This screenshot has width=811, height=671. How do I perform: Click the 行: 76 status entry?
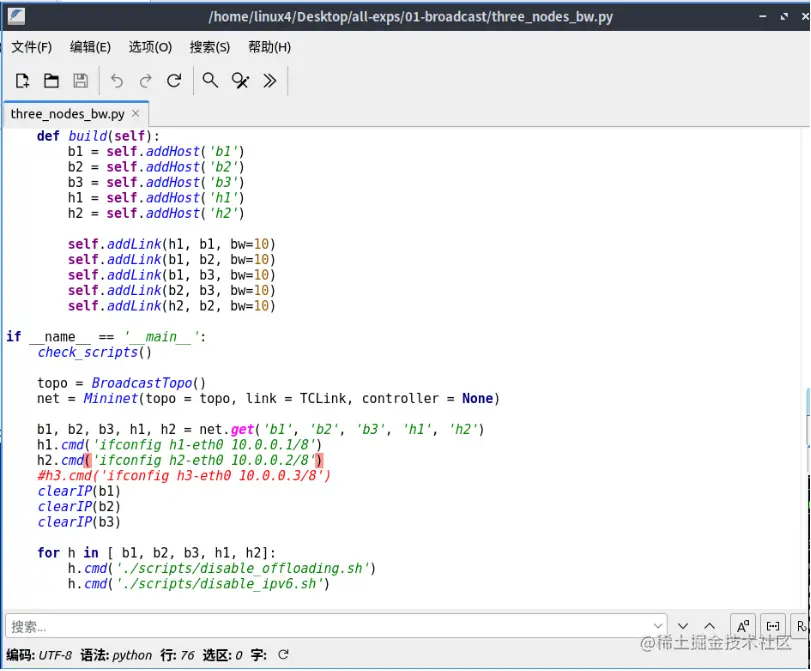177,655
